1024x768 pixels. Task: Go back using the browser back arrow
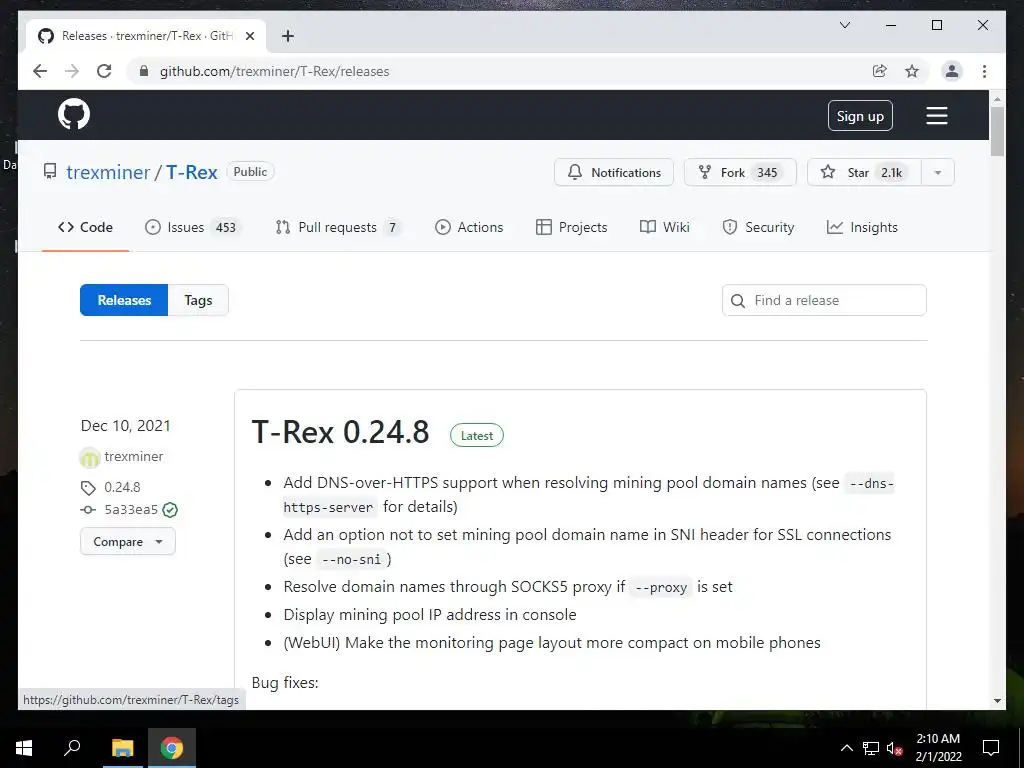click(40, 71)
